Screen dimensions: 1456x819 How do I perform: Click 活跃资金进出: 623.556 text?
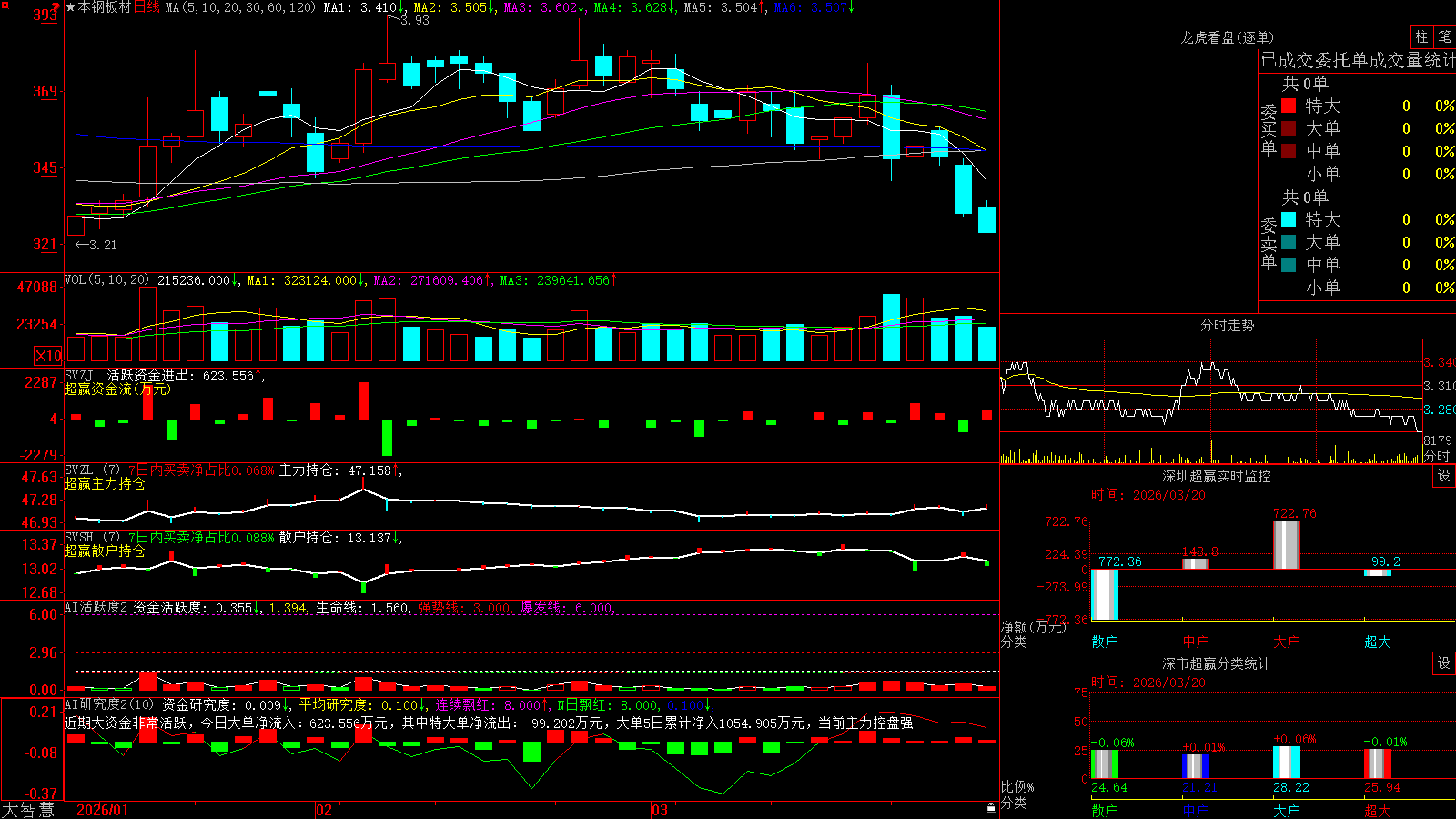point(180,376)
